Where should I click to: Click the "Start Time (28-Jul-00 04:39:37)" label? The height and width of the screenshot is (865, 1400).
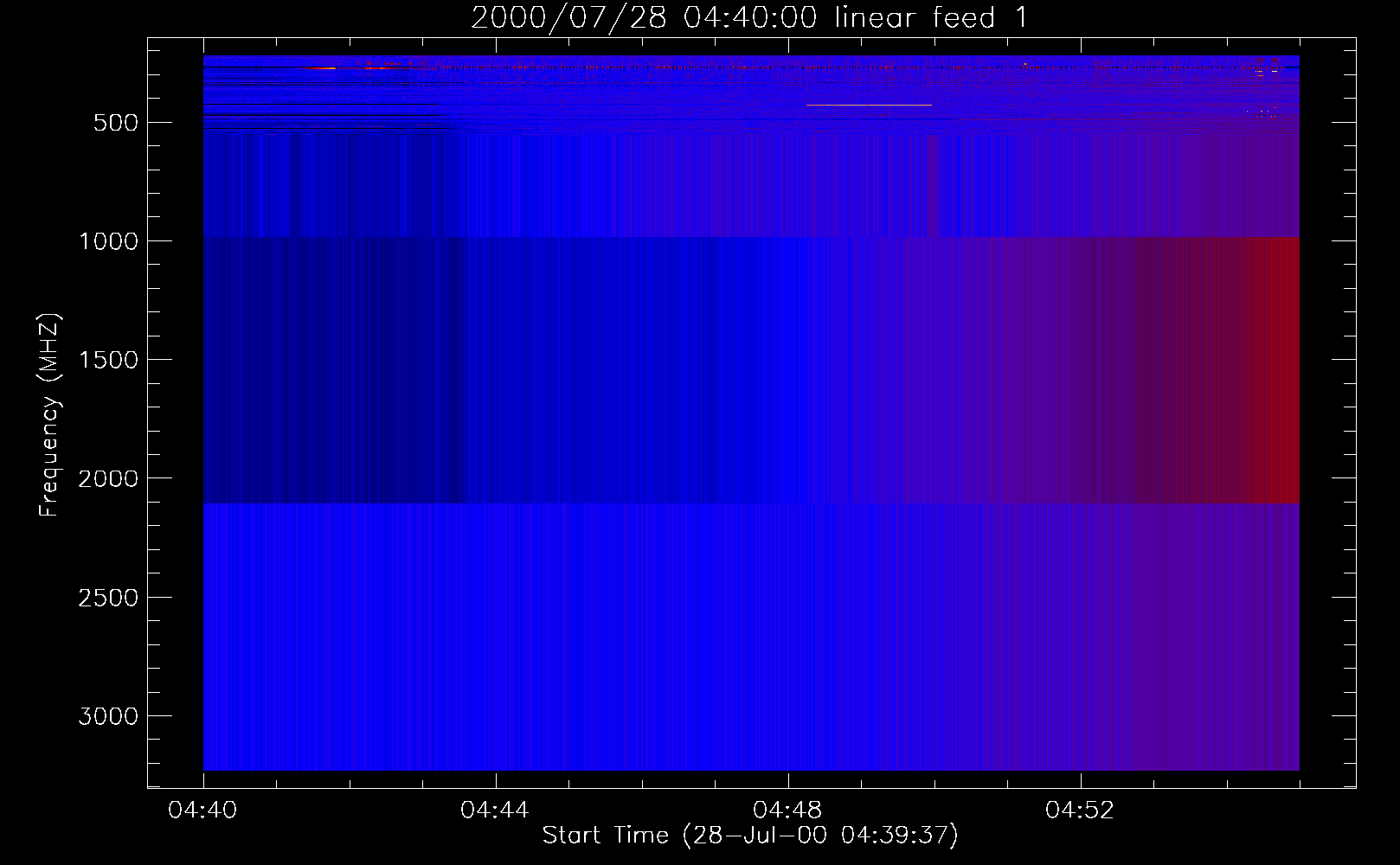[750, 836]
